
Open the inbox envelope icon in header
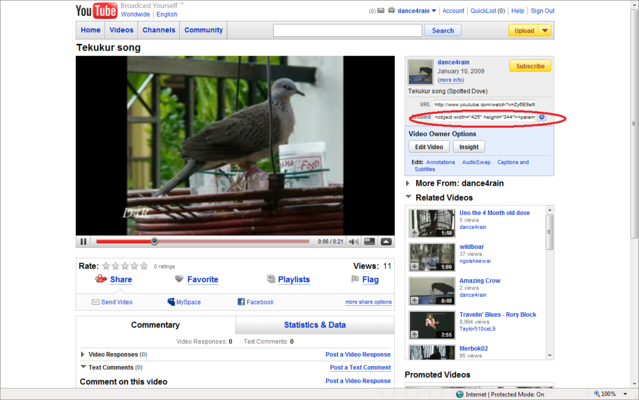coord(381,11)
